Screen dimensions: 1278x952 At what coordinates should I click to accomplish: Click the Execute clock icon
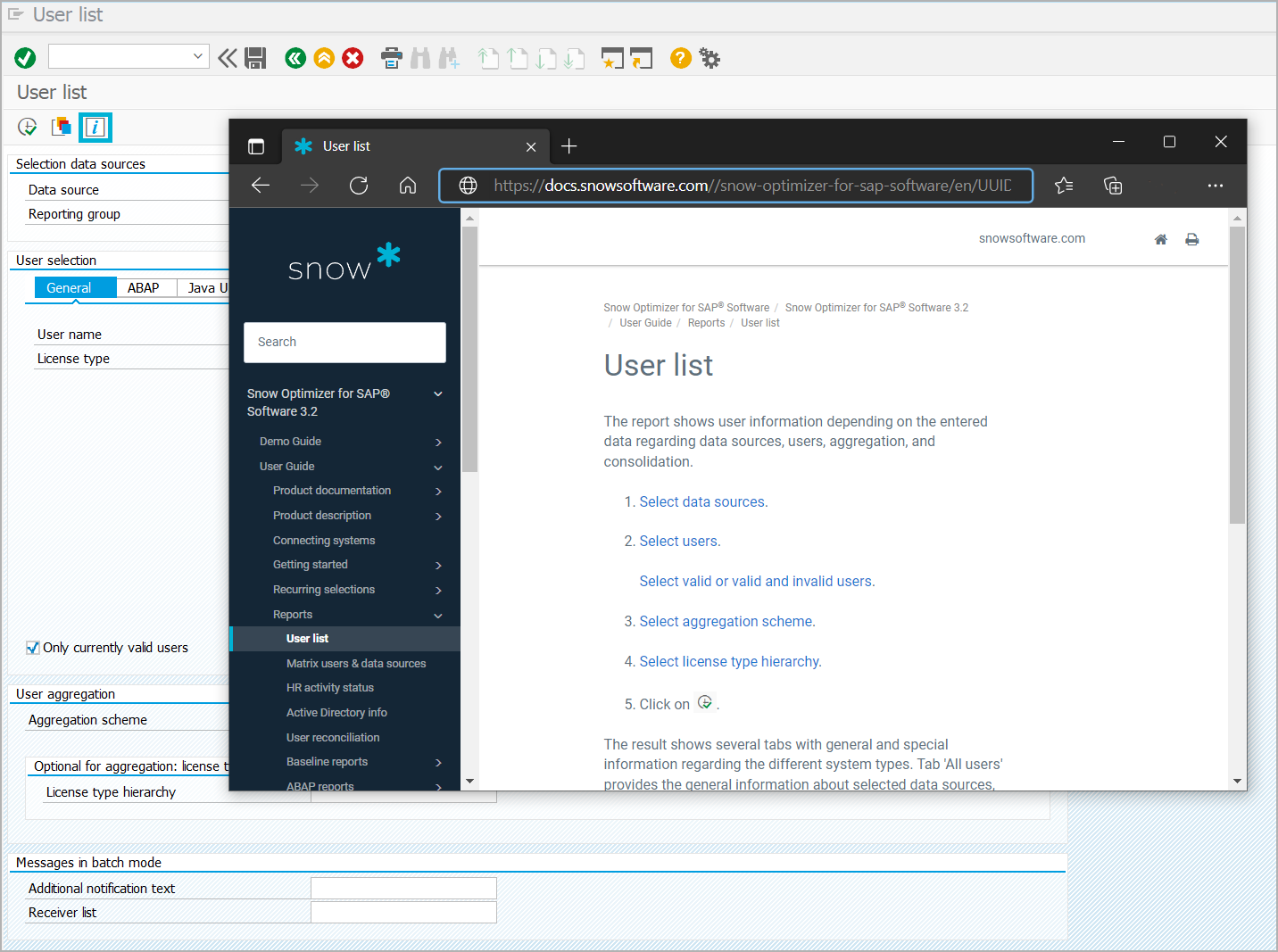point(28,127)
